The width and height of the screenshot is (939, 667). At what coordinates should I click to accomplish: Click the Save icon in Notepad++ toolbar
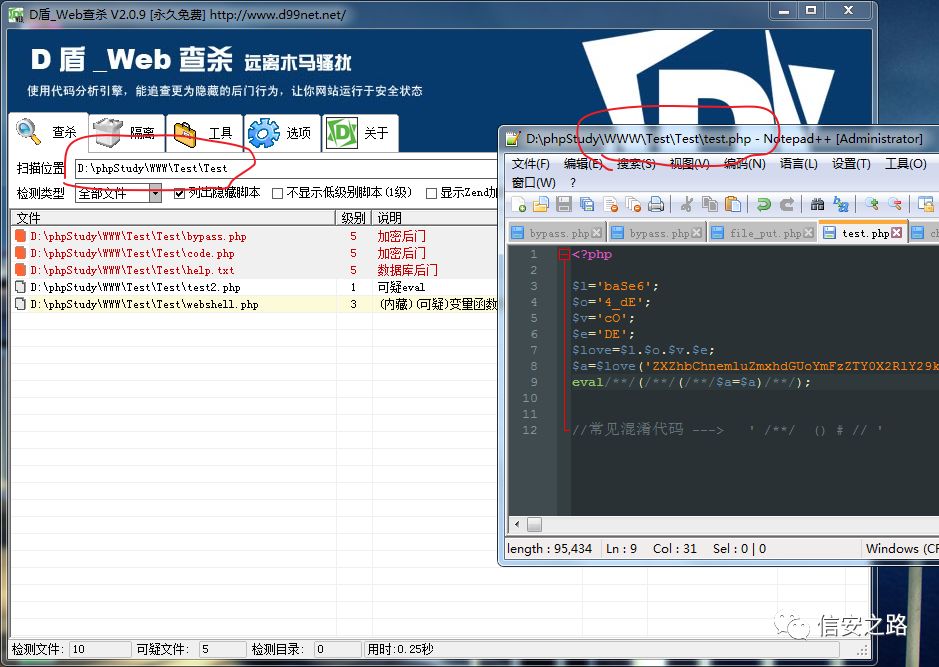pos(564,205)
